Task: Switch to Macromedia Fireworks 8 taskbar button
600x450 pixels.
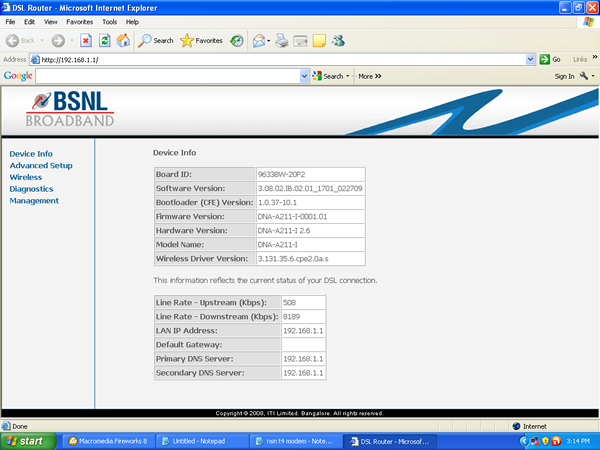Action: pos(108,441)
